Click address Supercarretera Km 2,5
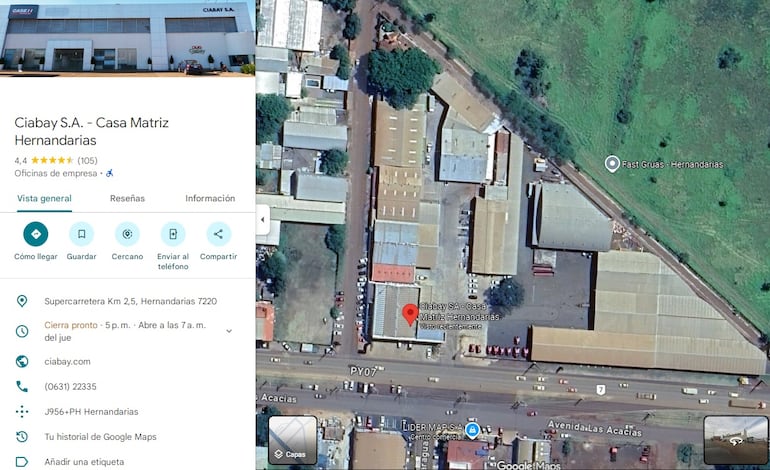This screenshot has width=770, height=470. (x=131, y=301)
